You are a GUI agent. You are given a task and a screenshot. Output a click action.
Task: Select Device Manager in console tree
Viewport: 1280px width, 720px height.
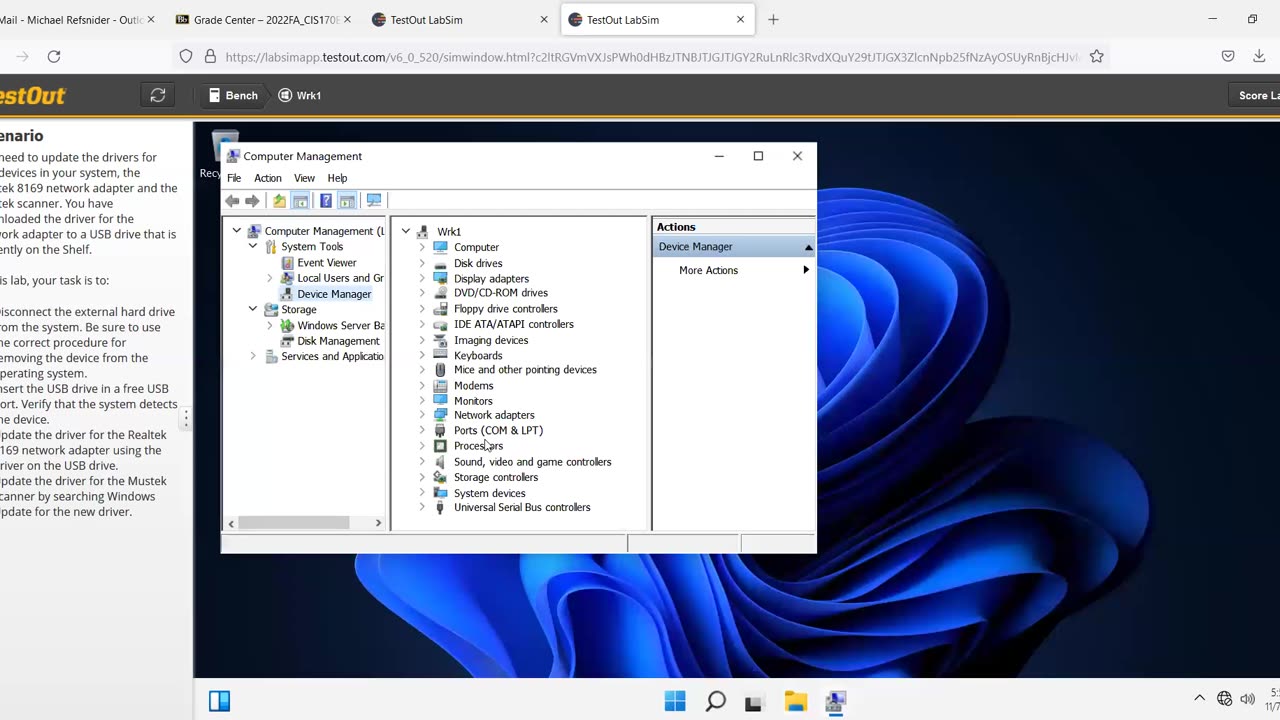pos(334,294)
